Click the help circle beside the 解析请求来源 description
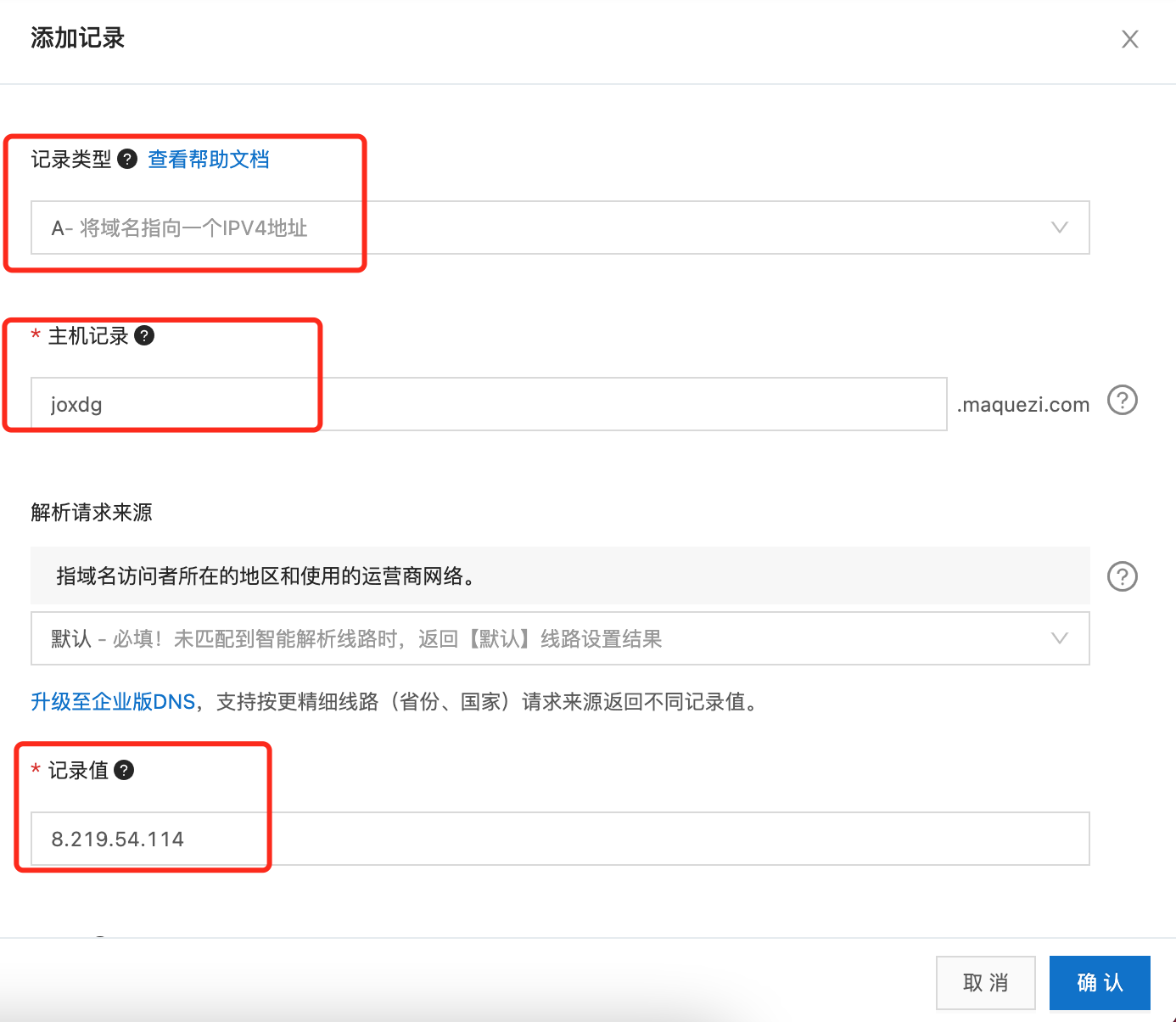Screen dimensions: 1176x1022 click(1123, 576)
